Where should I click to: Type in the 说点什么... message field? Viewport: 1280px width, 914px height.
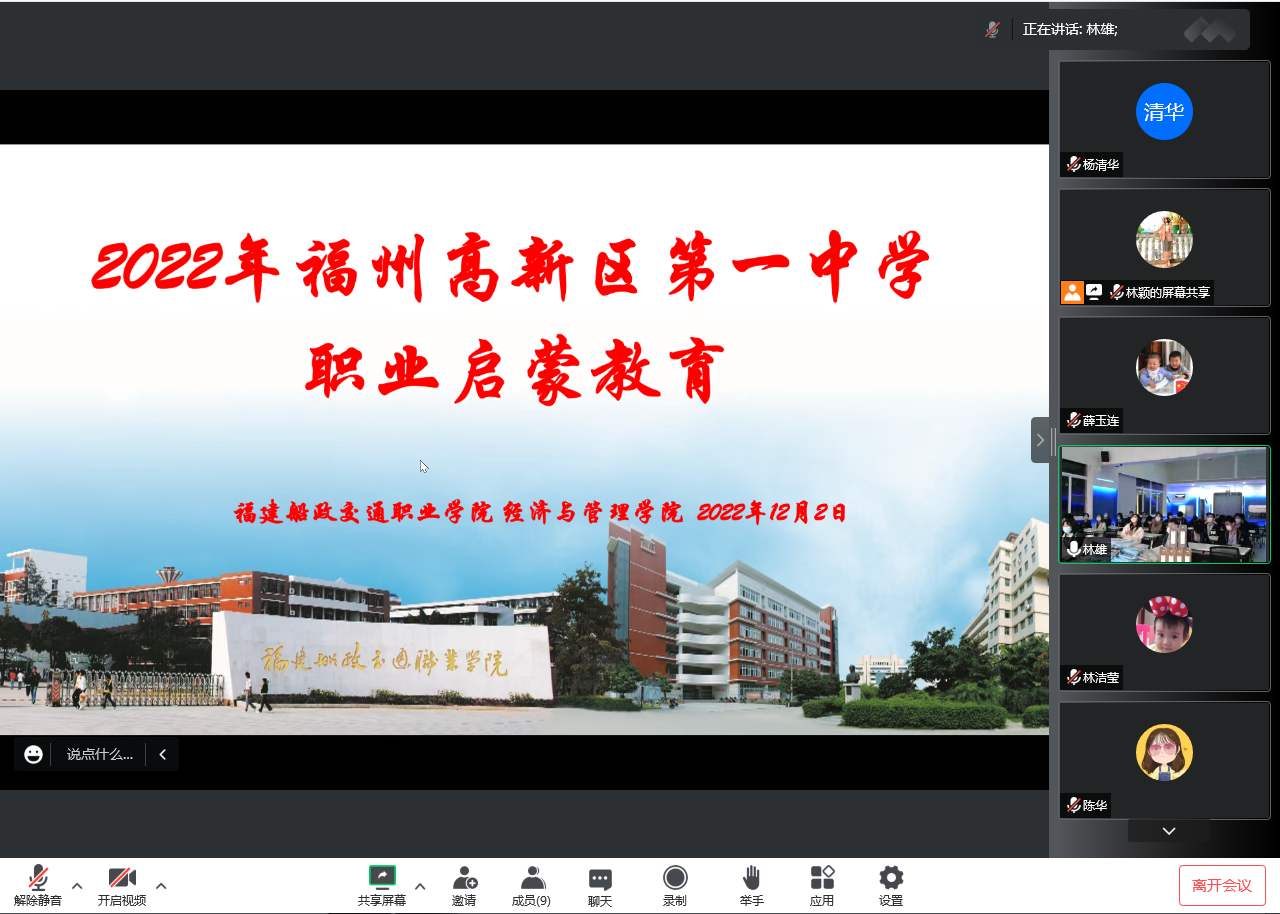coord(100,755)
